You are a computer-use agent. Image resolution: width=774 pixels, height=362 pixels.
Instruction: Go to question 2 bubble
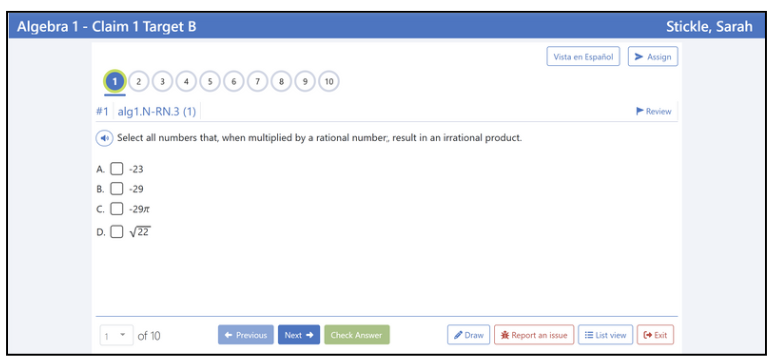[139, 82]
